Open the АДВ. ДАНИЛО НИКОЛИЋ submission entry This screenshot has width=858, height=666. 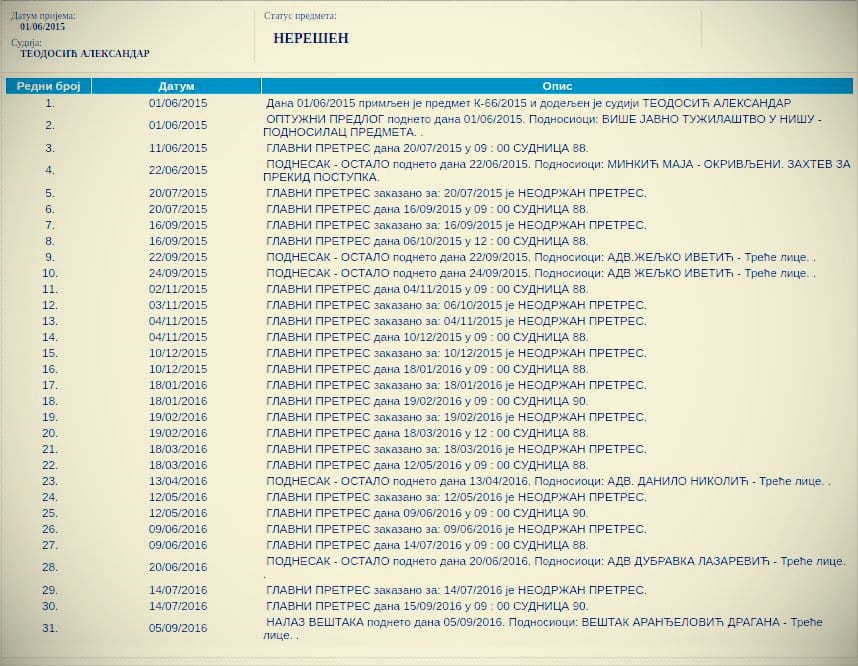[x=548, y=481]
